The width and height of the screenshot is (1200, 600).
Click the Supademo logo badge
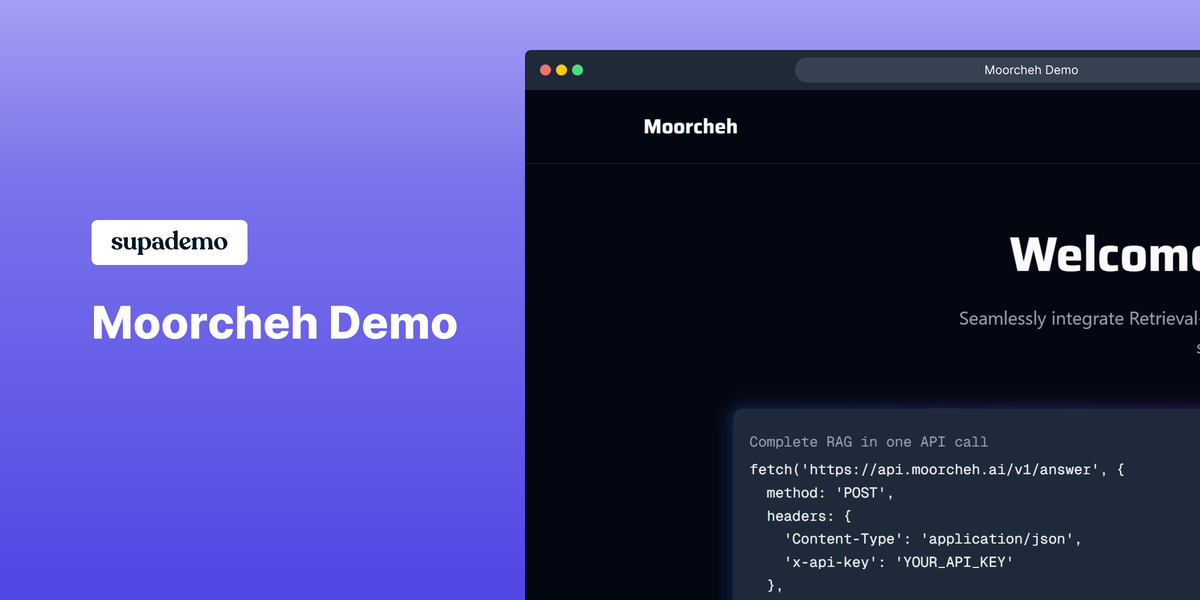(169, 242)
